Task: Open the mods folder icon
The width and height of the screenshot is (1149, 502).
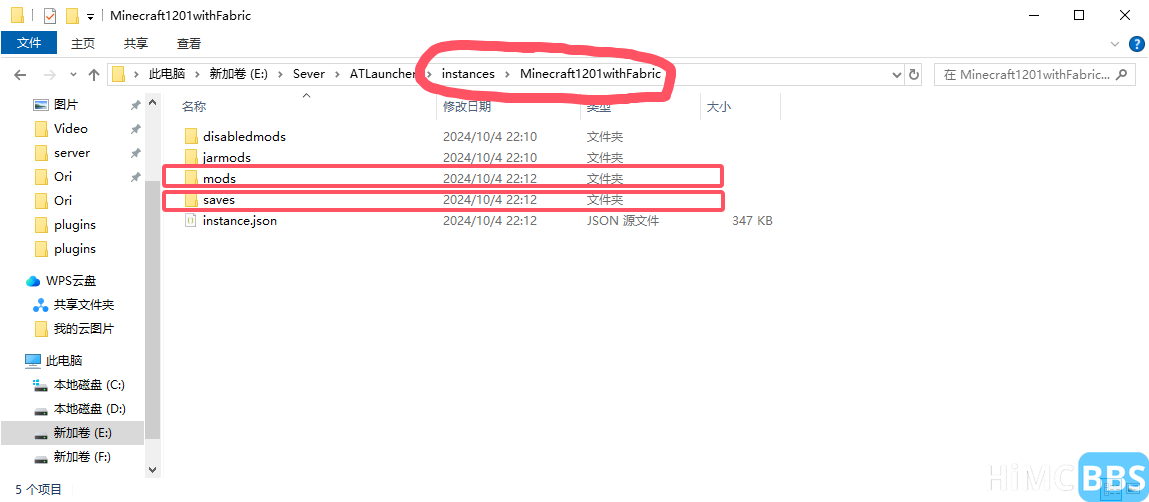Action: pos(192,179)
